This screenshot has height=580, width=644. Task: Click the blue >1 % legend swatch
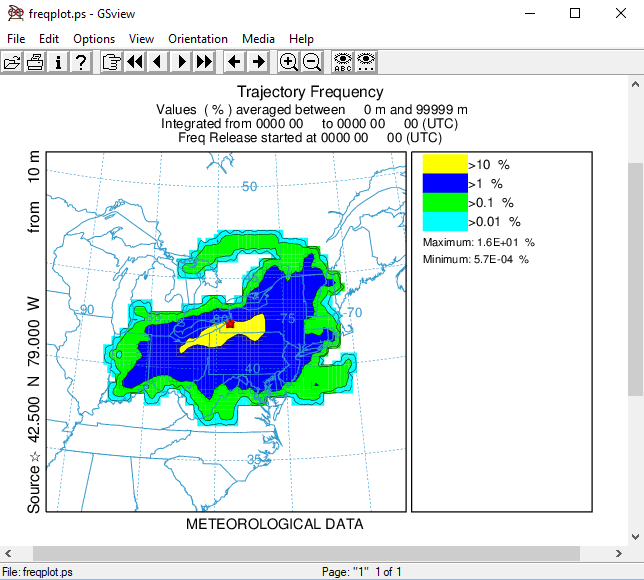445,183
